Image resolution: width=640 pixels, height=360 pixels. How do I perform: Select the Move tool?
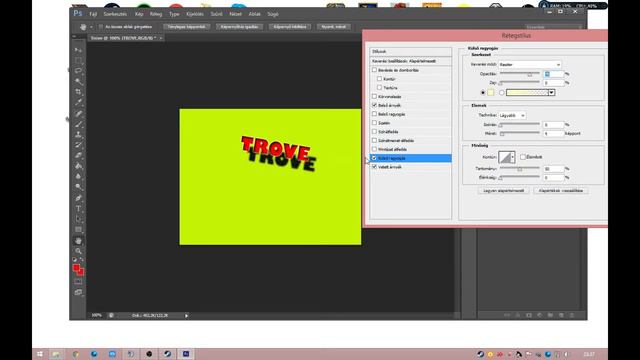pyautogui.click(x=78, y=50)
